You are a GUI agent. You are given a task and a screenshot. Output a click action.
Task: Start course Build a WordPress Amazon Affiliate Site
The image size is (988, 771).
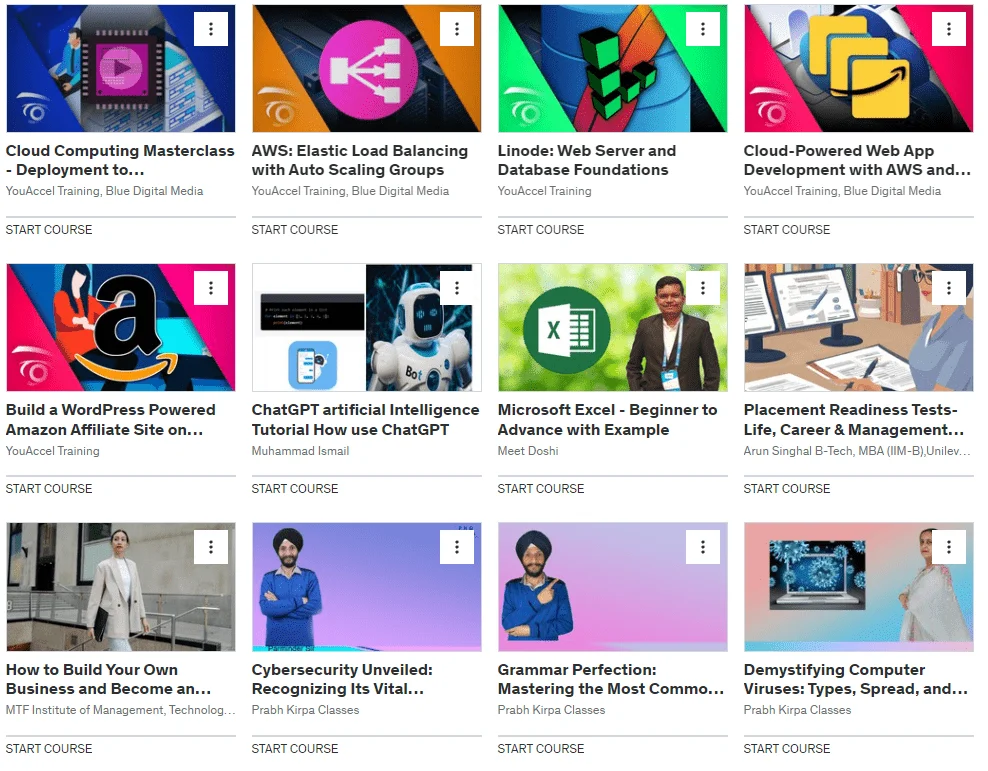(x=49, y=489)
